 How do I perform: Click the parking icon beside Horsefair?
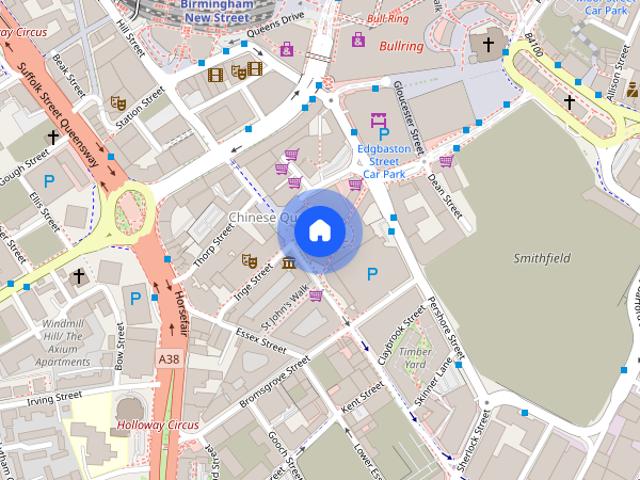[135, 297]
